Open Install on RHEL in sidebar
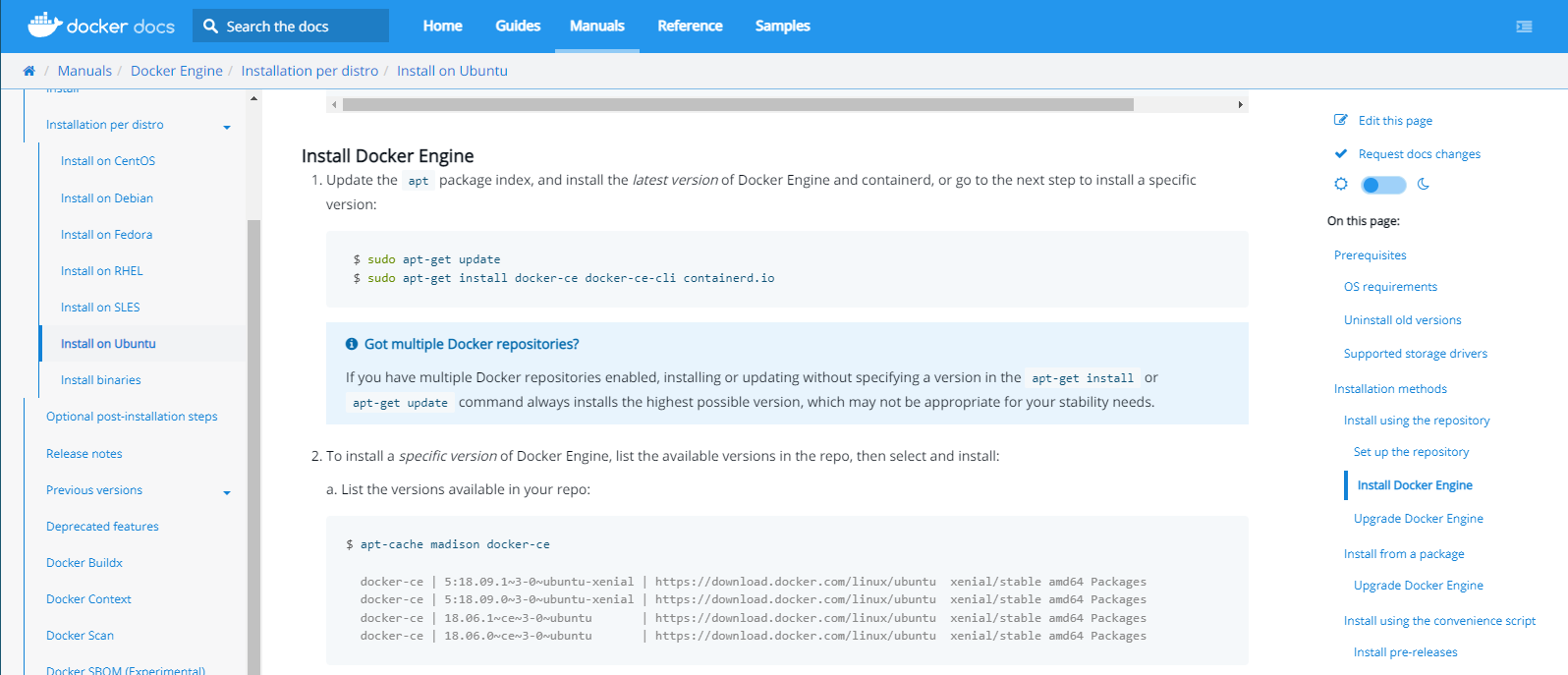This screenshot has height=675, width=1568. [x=102, y=271]
